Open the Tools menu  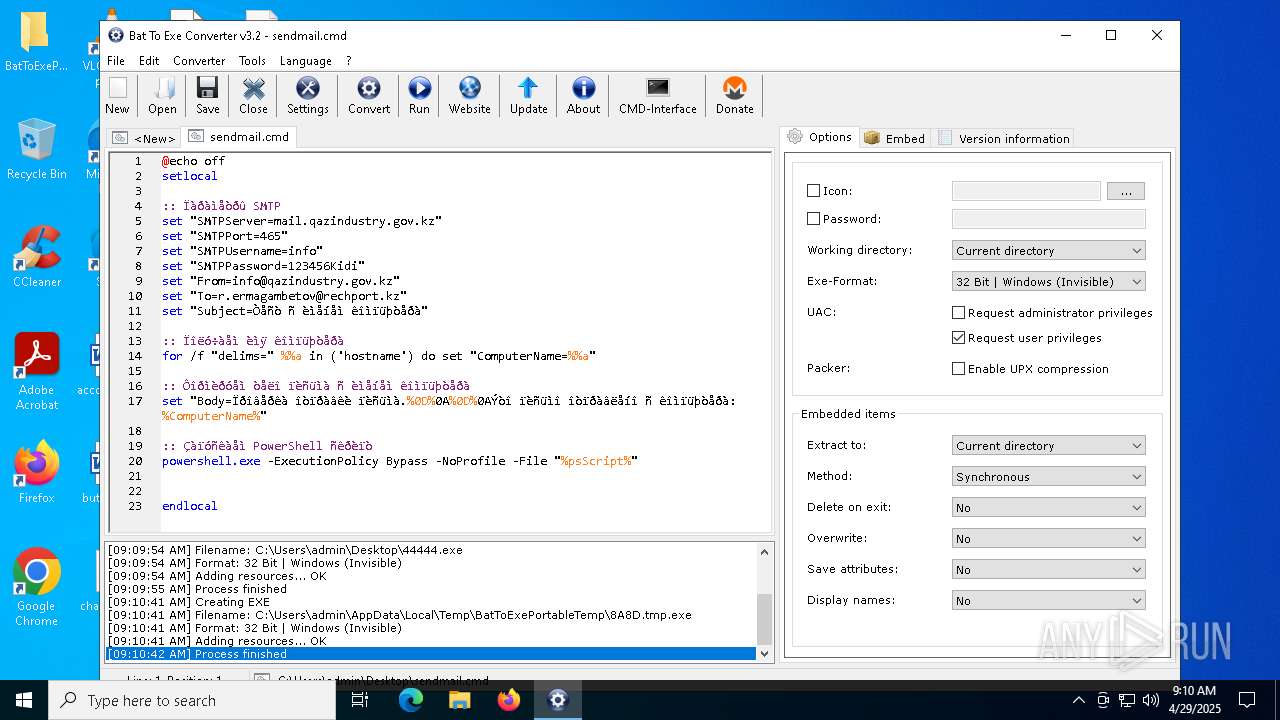[x=252, y=61]
